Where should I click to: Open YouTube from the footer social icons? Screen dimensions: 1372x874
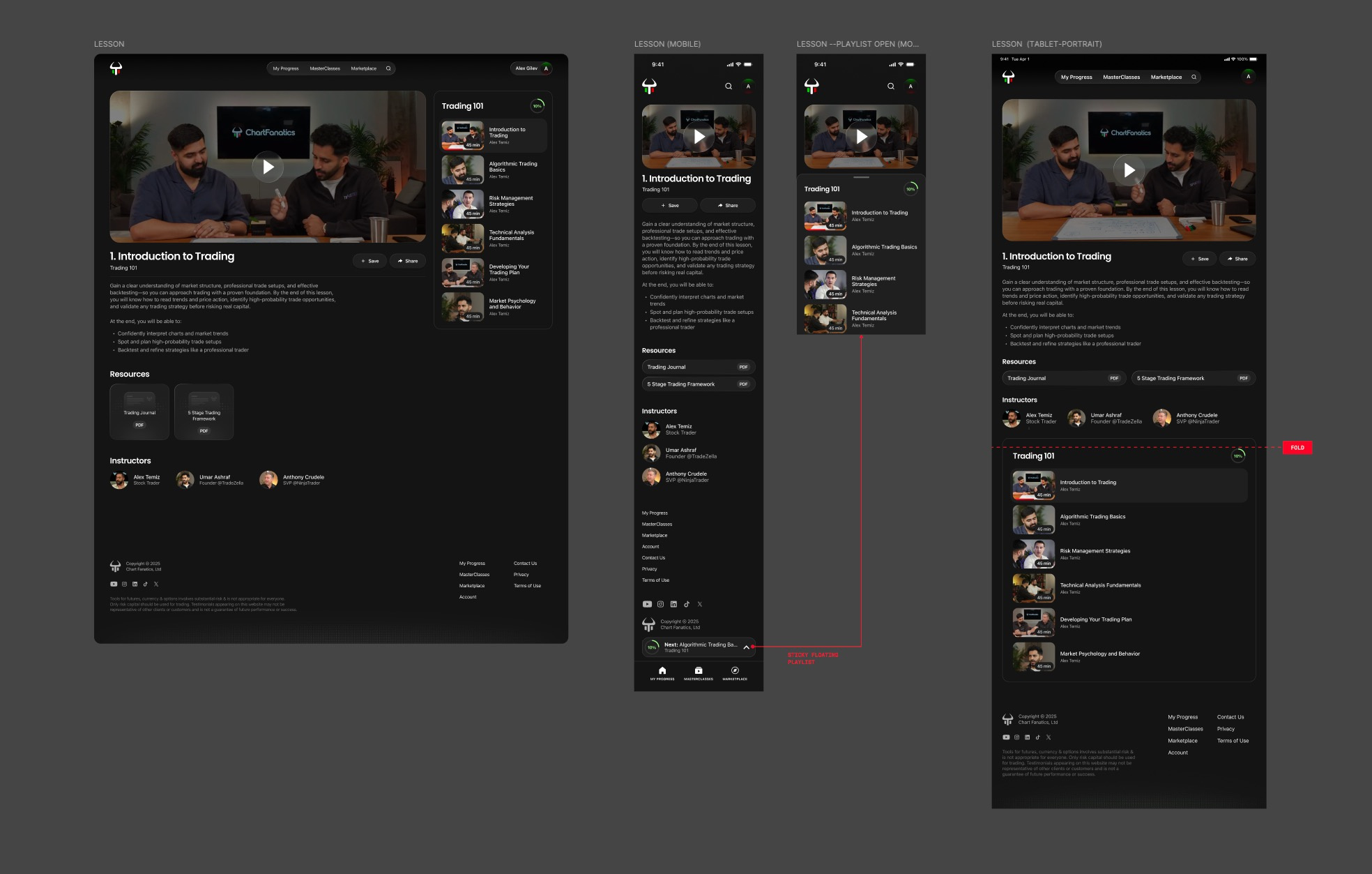click(x=114, y=584)
